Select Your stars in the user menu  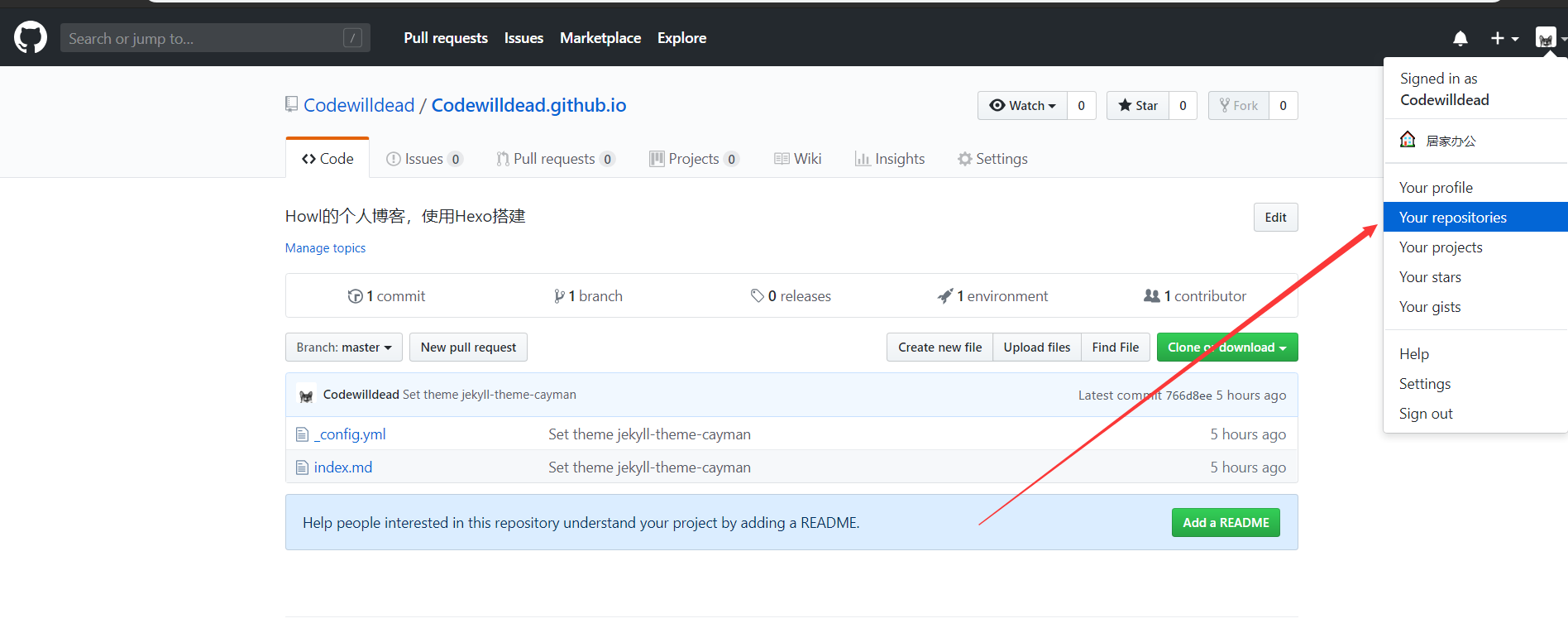click(1475, 277)
